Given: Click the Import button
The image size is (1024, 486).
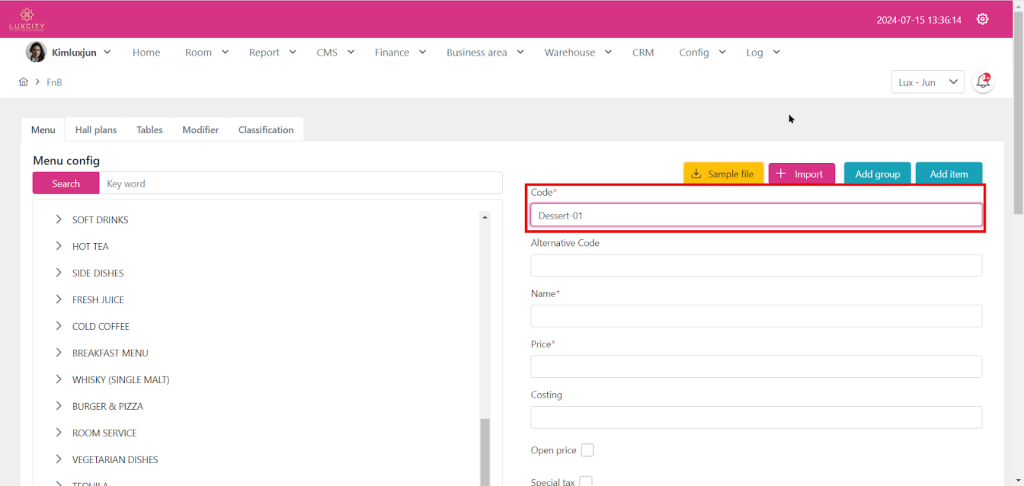Looking at the screenshot, I should [800, 174].
